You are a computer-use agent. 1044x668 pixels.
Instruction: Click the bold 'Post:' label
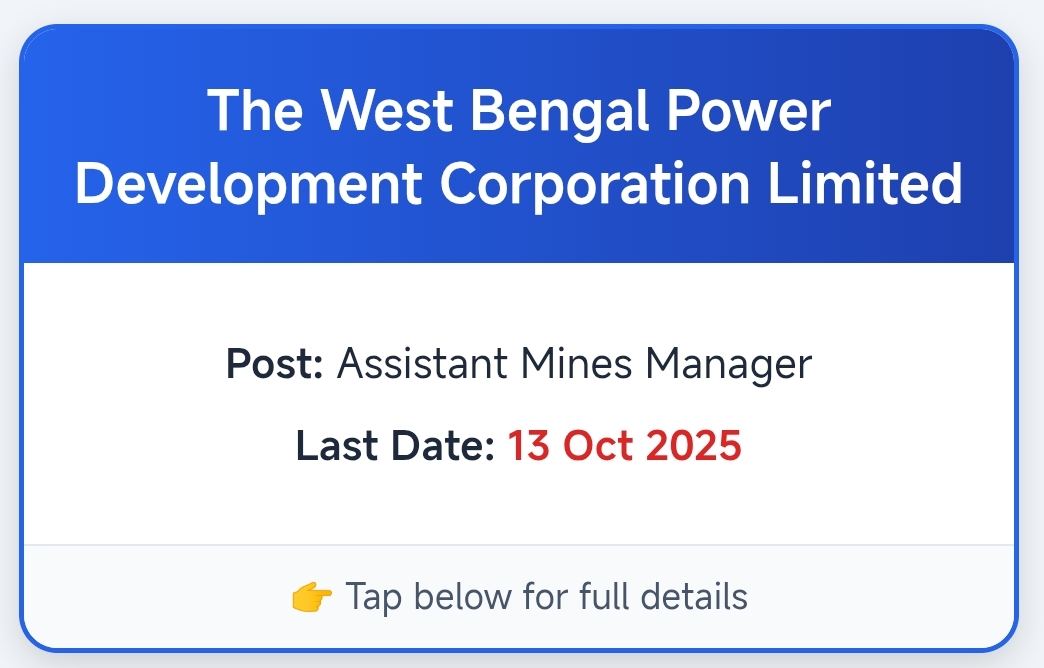pyautogui.click(x=275, y=364)
